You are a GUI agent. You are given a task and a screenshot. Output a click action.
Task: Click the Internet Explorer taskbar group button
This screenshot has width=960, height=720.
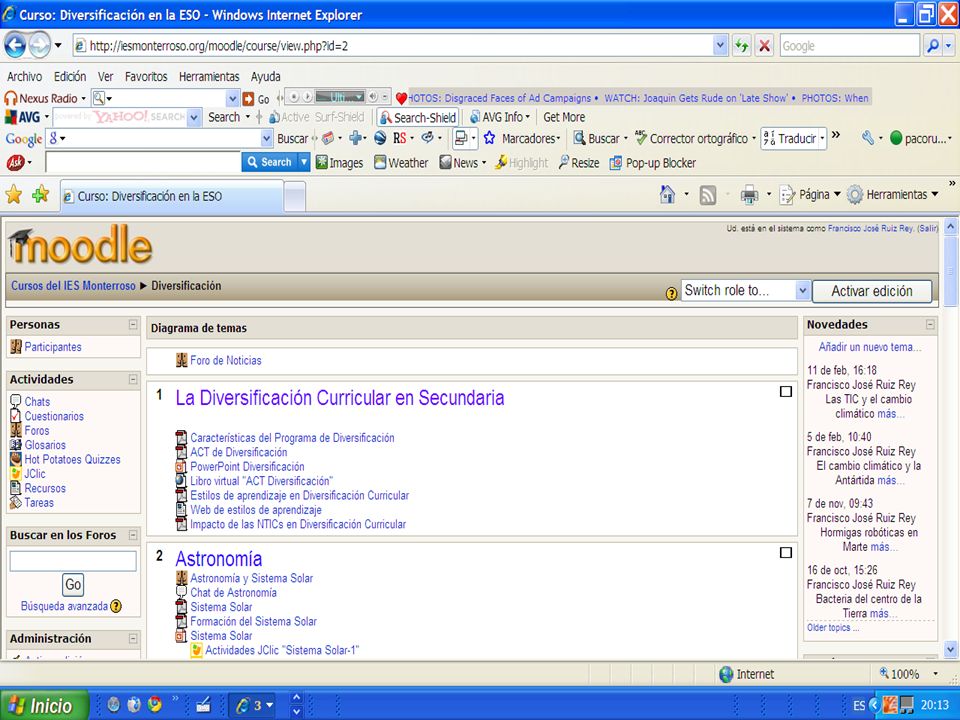click(x=254, y=706)
